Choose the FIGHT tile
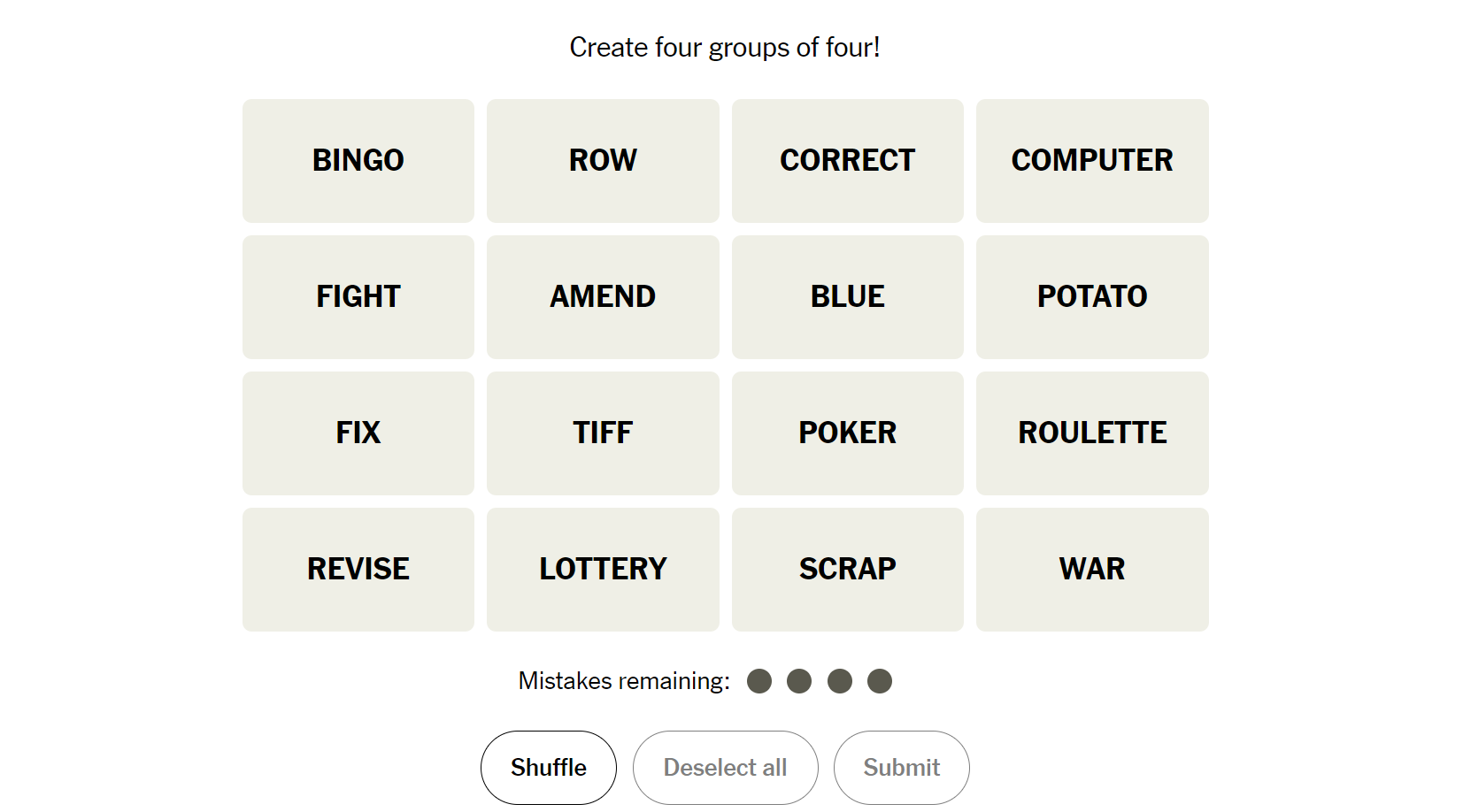This screenshot has height=812, width=1463. [358, 297]
